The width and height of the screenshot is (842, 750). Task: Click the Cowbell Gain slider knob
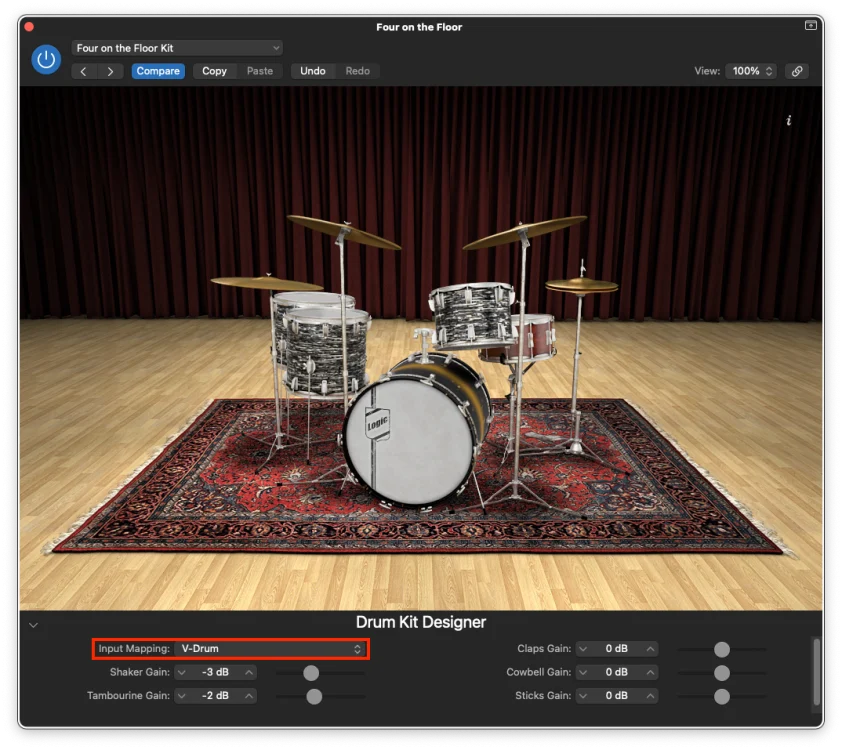tap(722, 673)
